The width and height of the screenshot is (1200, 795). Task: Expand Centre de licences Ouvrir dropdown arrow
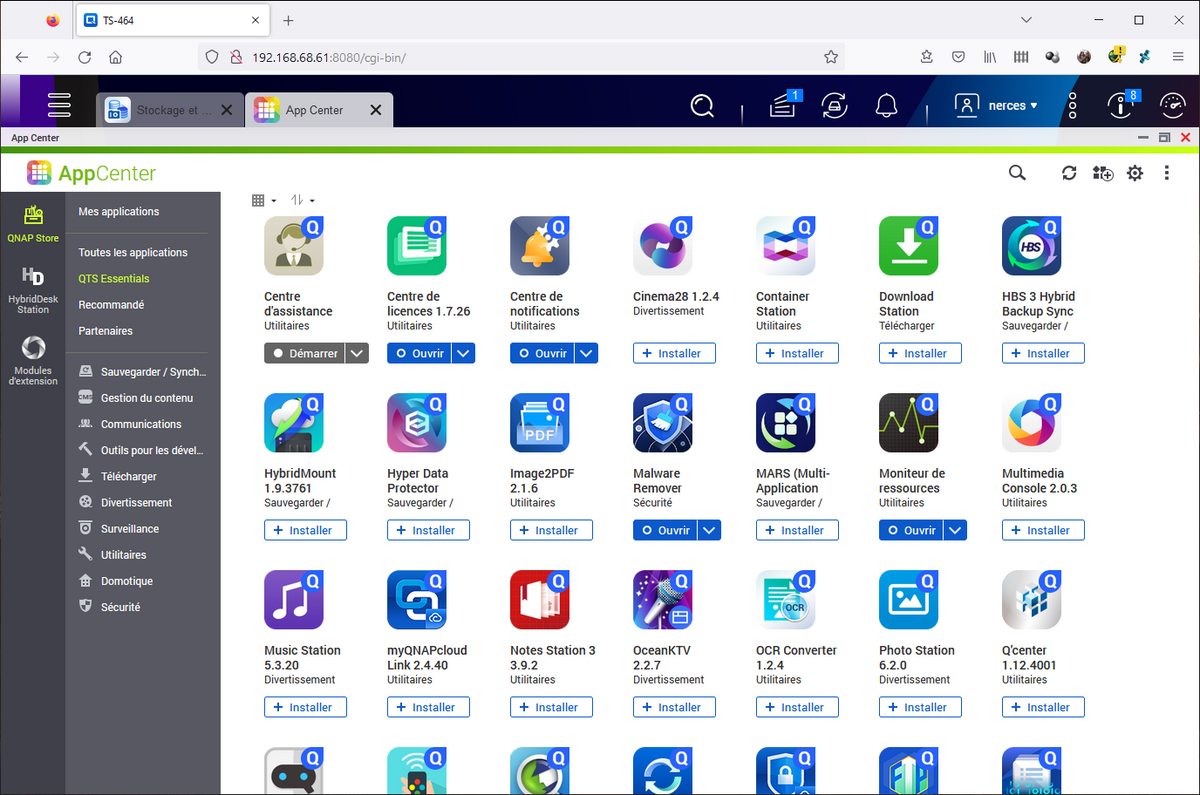463,353
